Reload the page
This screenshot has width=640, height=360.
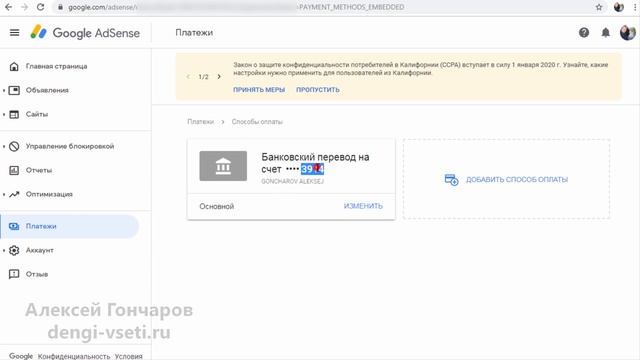point(40,7)
